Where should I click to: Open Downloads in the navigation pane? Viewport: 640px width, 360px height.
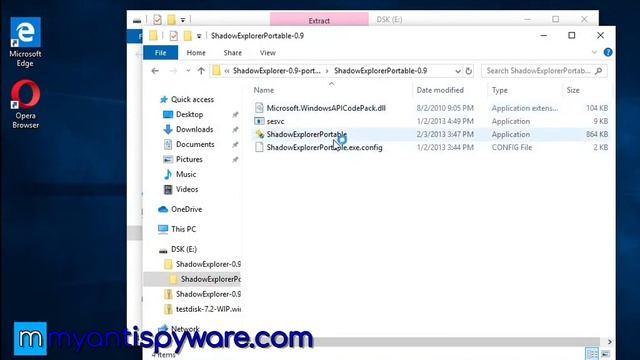[194, 129]
